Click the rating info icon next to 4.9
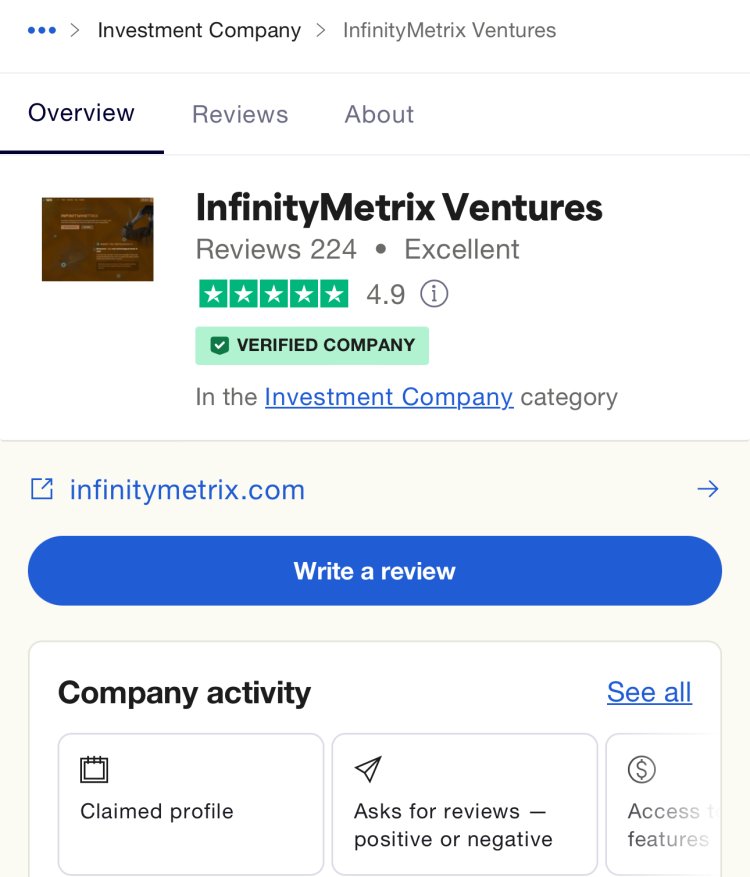The height and width of the screenshot is (877, 750). point(434,294)
